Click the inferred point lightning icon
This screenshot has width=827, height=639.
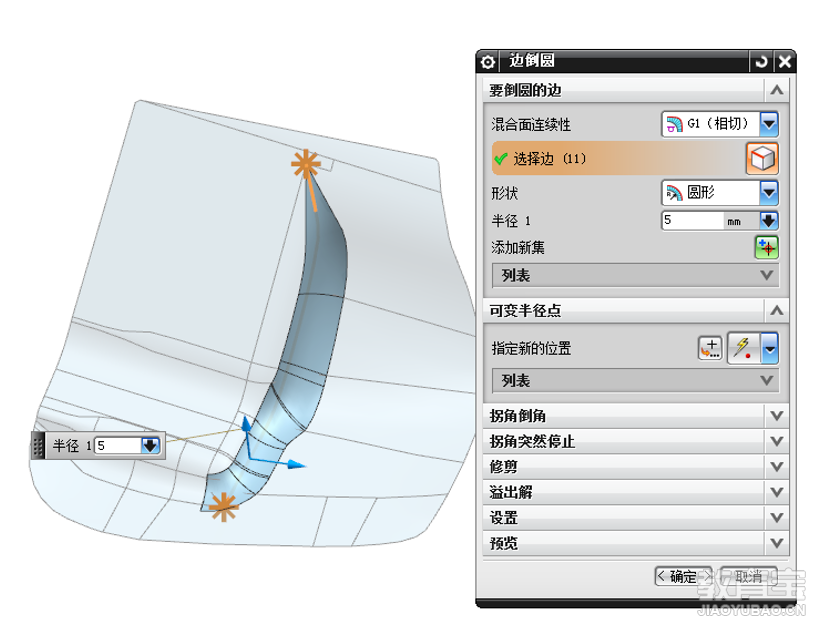point(744,348)
